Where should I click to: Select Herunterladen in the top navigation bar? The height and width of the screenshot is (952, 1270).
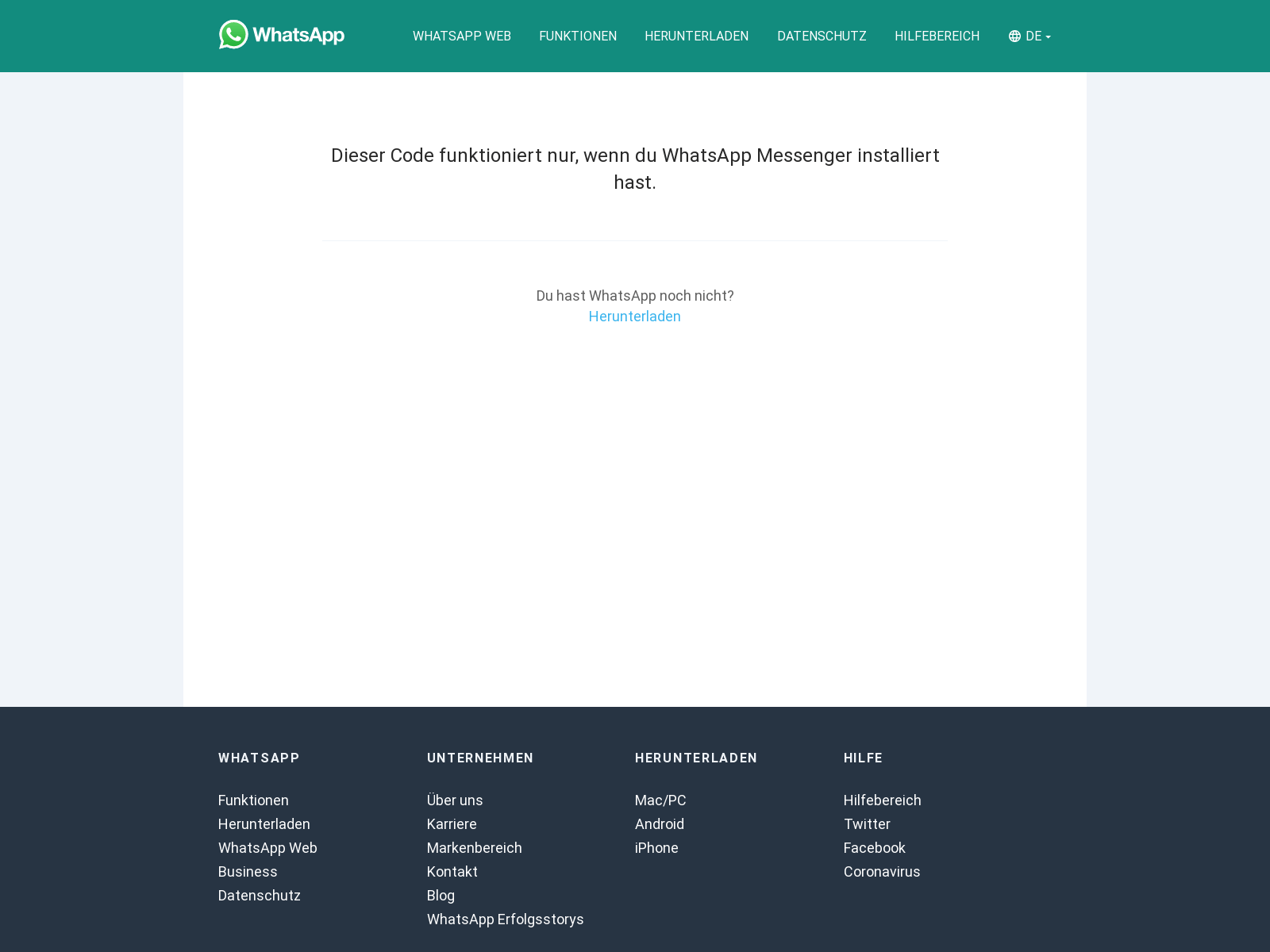(x=697, y=36)
